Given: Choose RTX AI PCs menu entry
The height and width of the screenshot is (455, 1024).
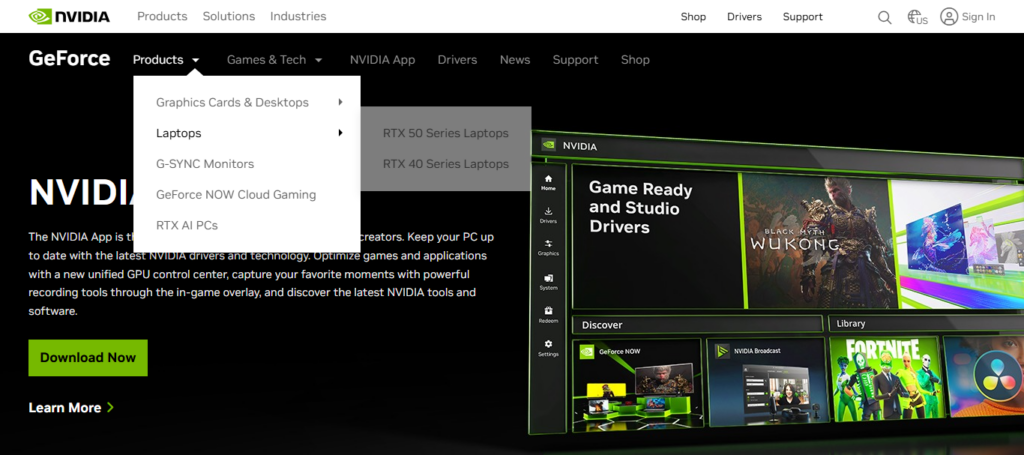Looking at the screenshot, I should pos(187,225).
